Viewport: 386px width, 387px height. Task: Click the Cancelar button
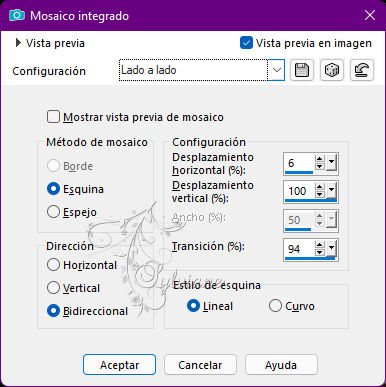coord(200,365)
